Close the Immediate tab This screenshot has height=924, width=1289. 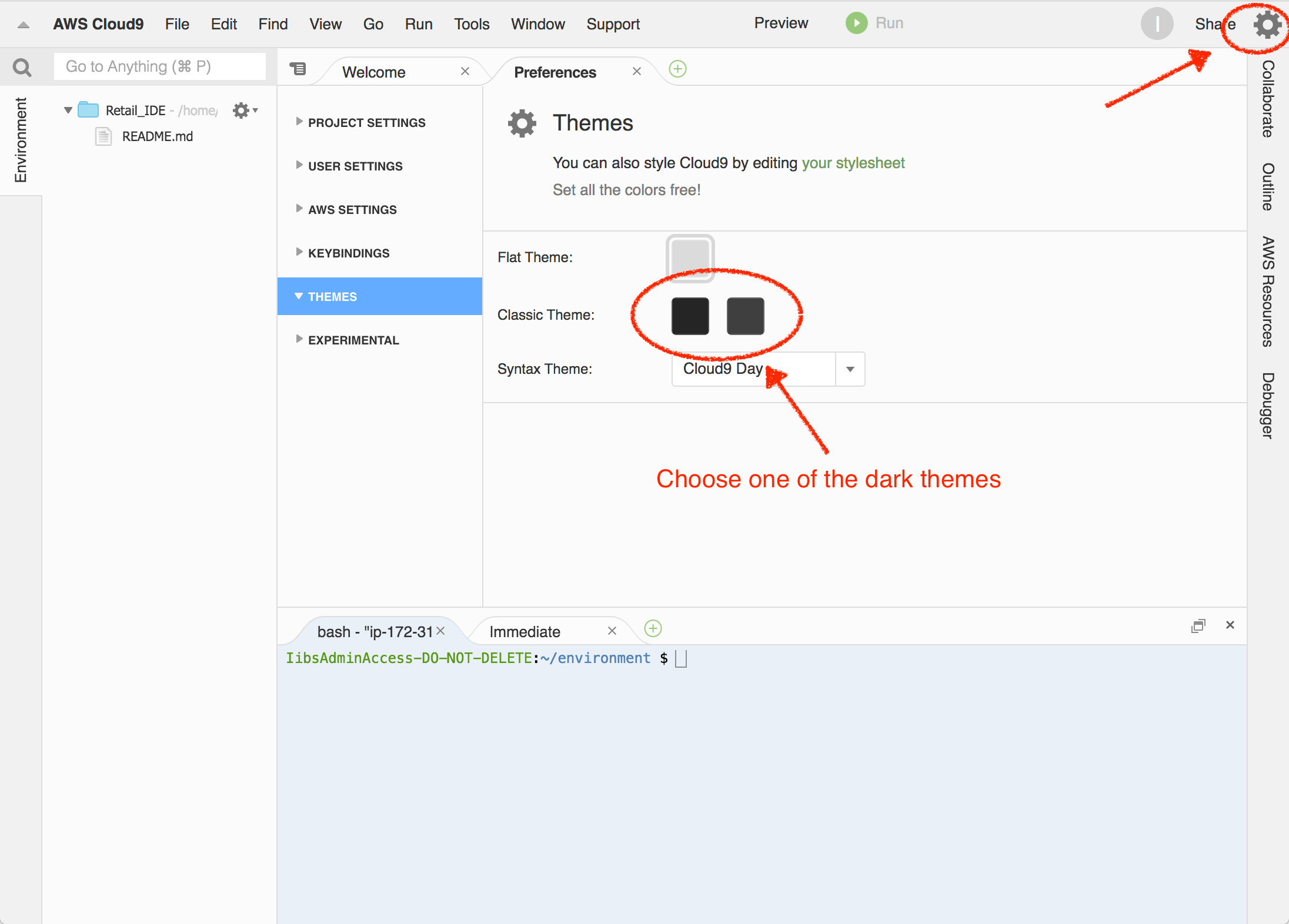(x=612, y=631)
